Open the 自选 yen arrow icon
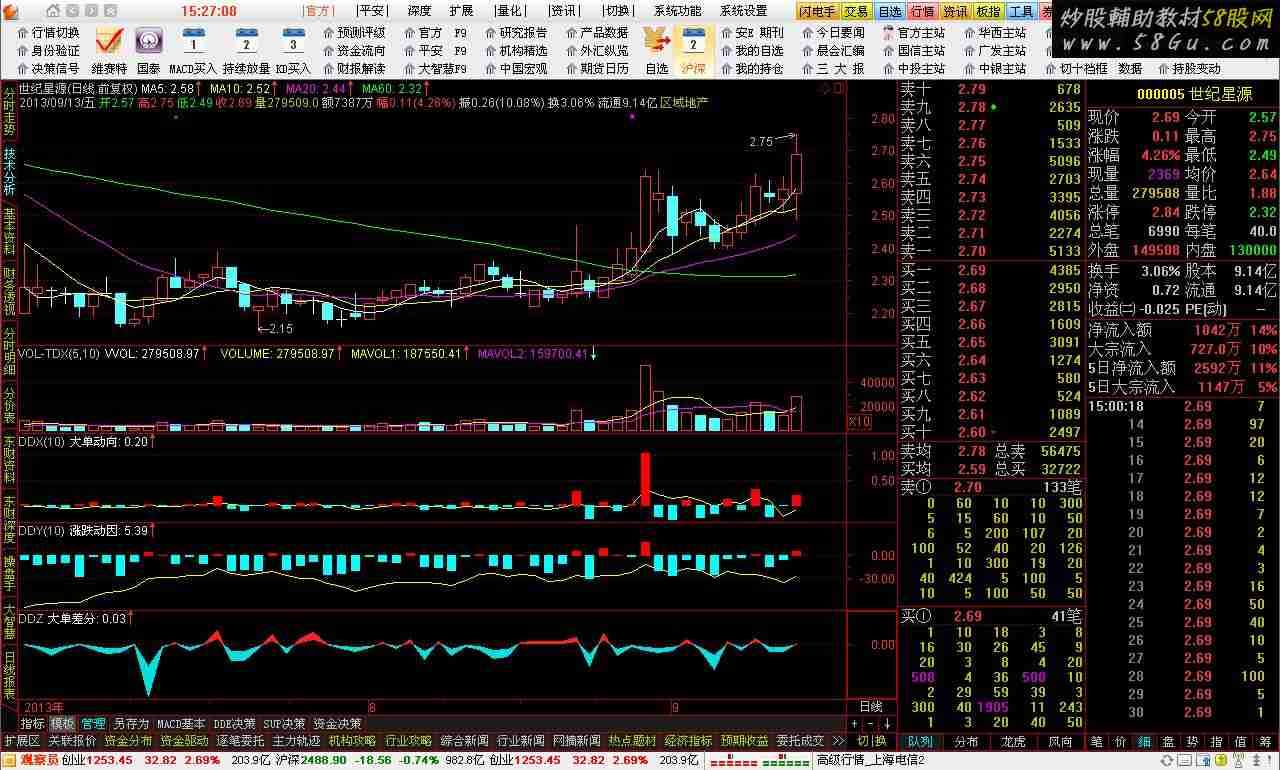Screen dimensions: 1280x770 click(656, 41)
